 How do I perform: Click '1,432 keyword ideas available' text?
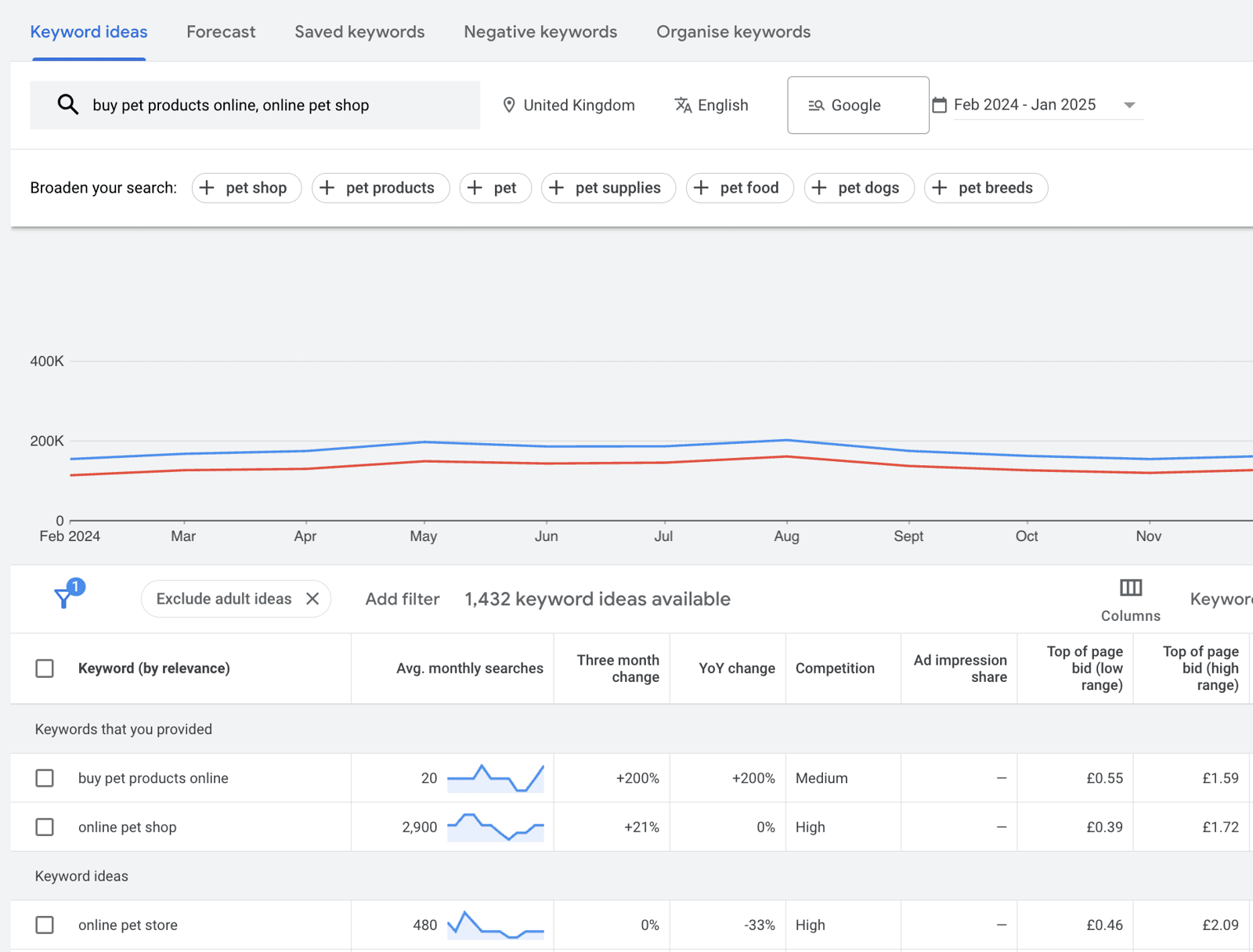click(598, 599)
